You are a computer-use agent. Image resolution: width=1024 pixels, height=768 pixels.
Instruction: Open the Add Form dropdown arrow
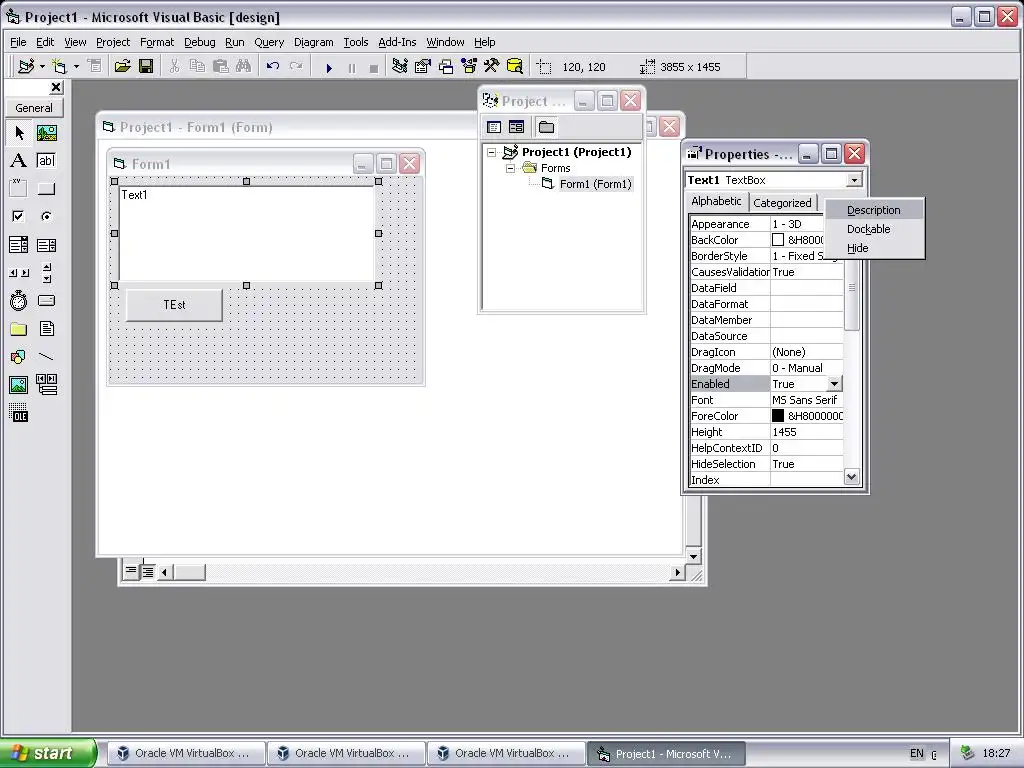point(76,67)
